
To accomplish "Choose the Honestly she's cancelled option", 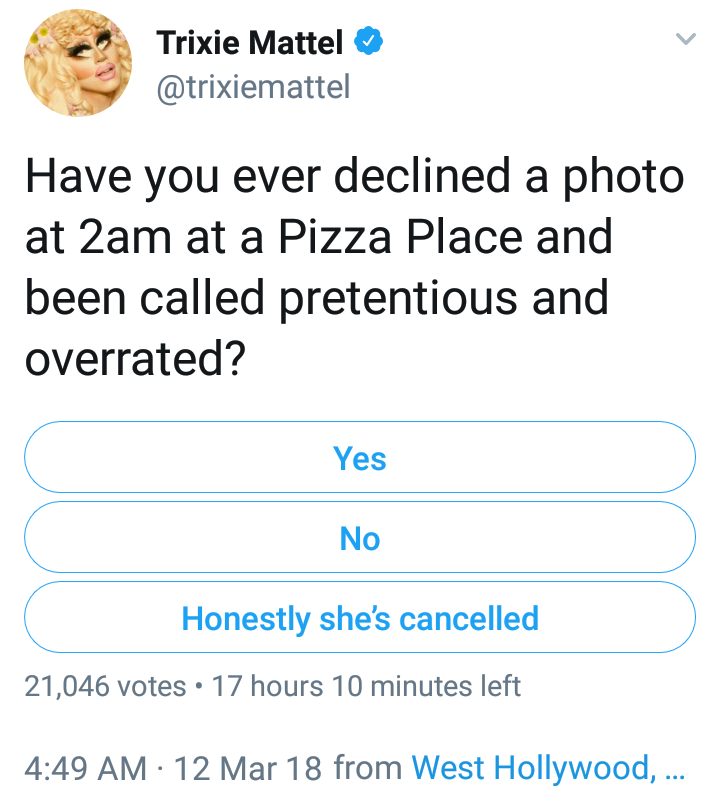I will (359, 618).
